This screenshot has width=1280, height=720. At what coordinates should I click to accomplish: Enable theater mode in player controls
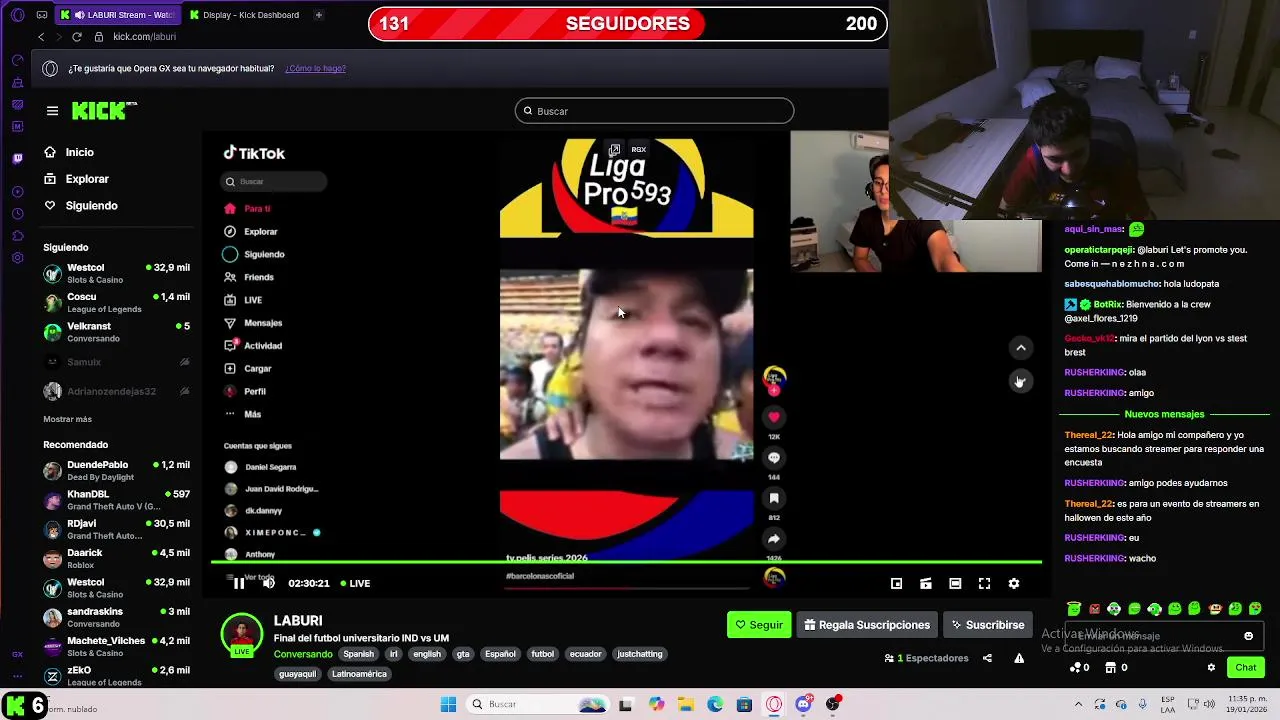click(x=955, y=583)
